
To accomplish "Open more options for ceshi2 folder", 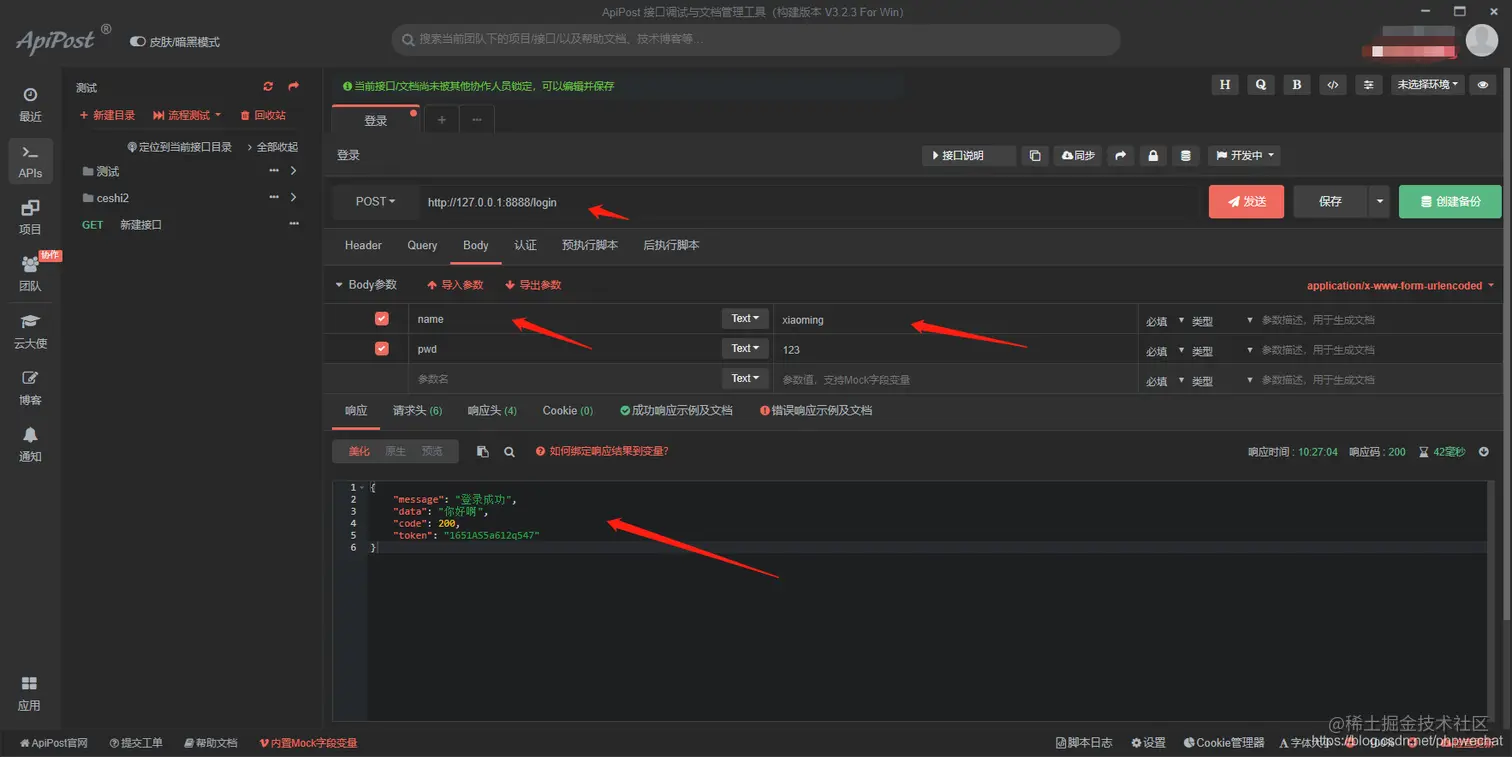I will coord(274,198).
